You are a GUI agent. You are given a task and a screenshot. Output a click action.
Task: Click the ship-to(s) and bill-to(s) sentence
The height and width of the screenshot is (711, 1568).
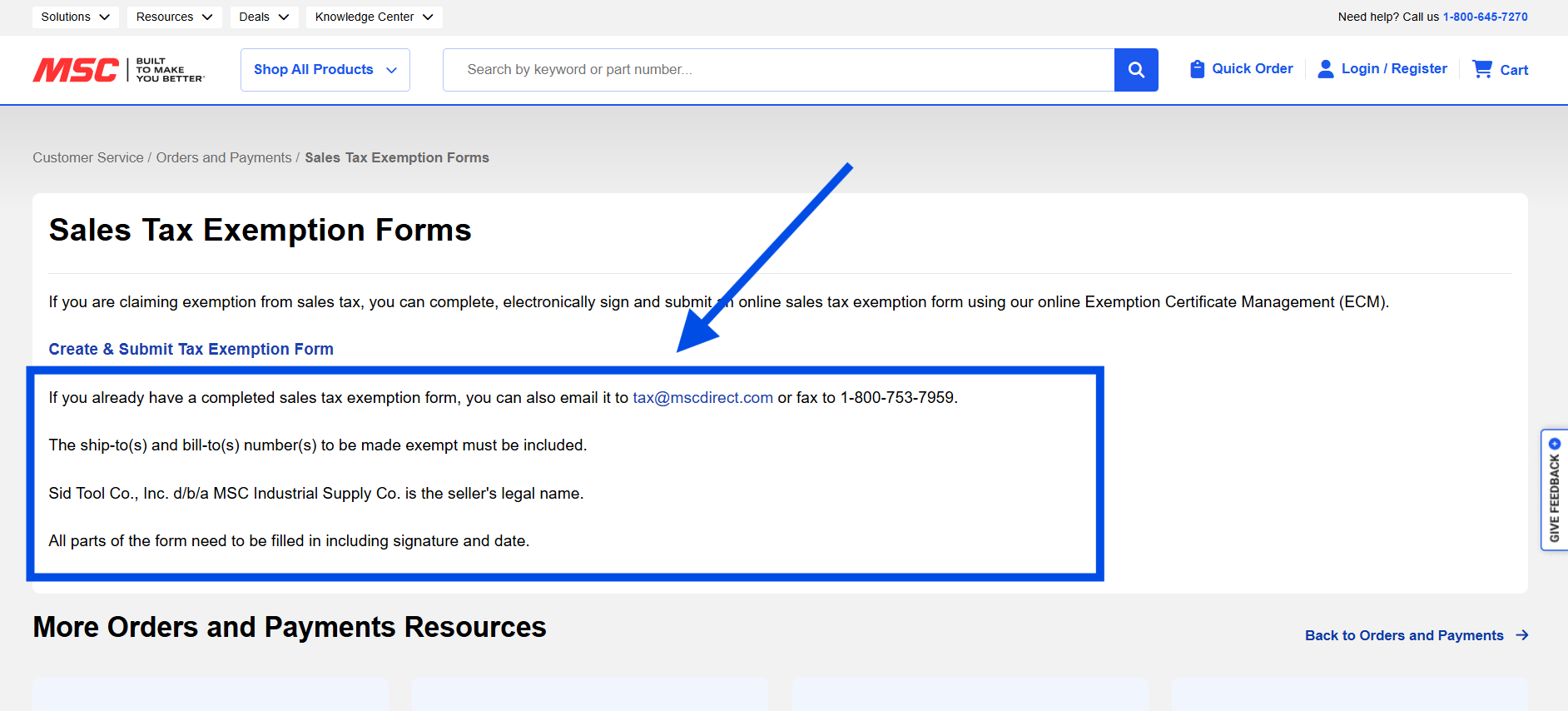click(318, 445)
